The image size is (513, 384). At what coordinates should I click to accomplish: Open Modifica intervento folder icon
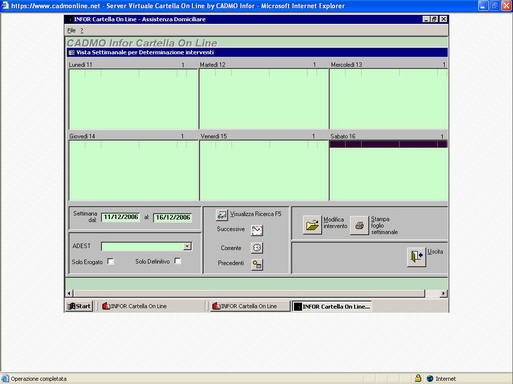pyautogui.click(x=312, y=225)
